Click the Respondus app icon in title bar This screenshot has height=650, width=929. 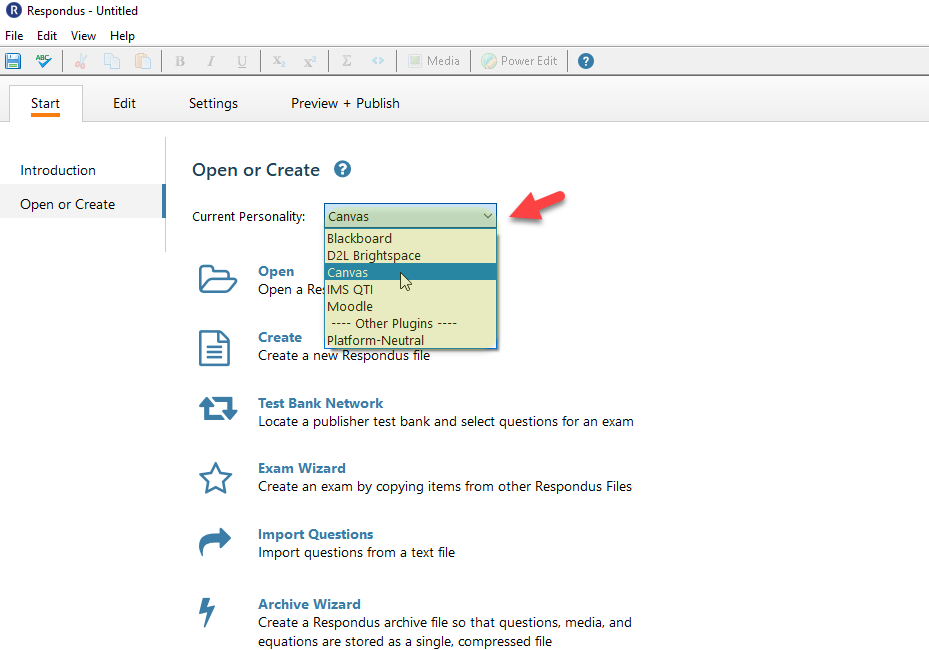(14, 10)
